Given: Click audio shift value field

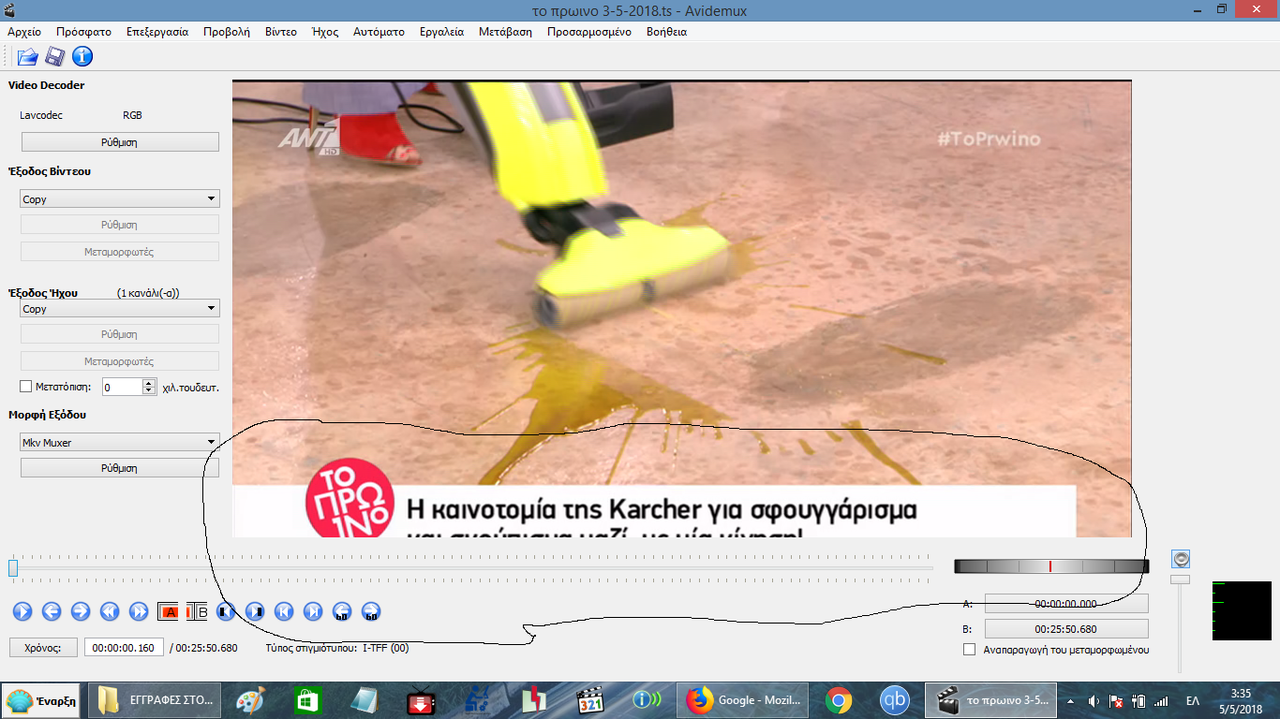Looking at the screenshot, I should 122,386.
